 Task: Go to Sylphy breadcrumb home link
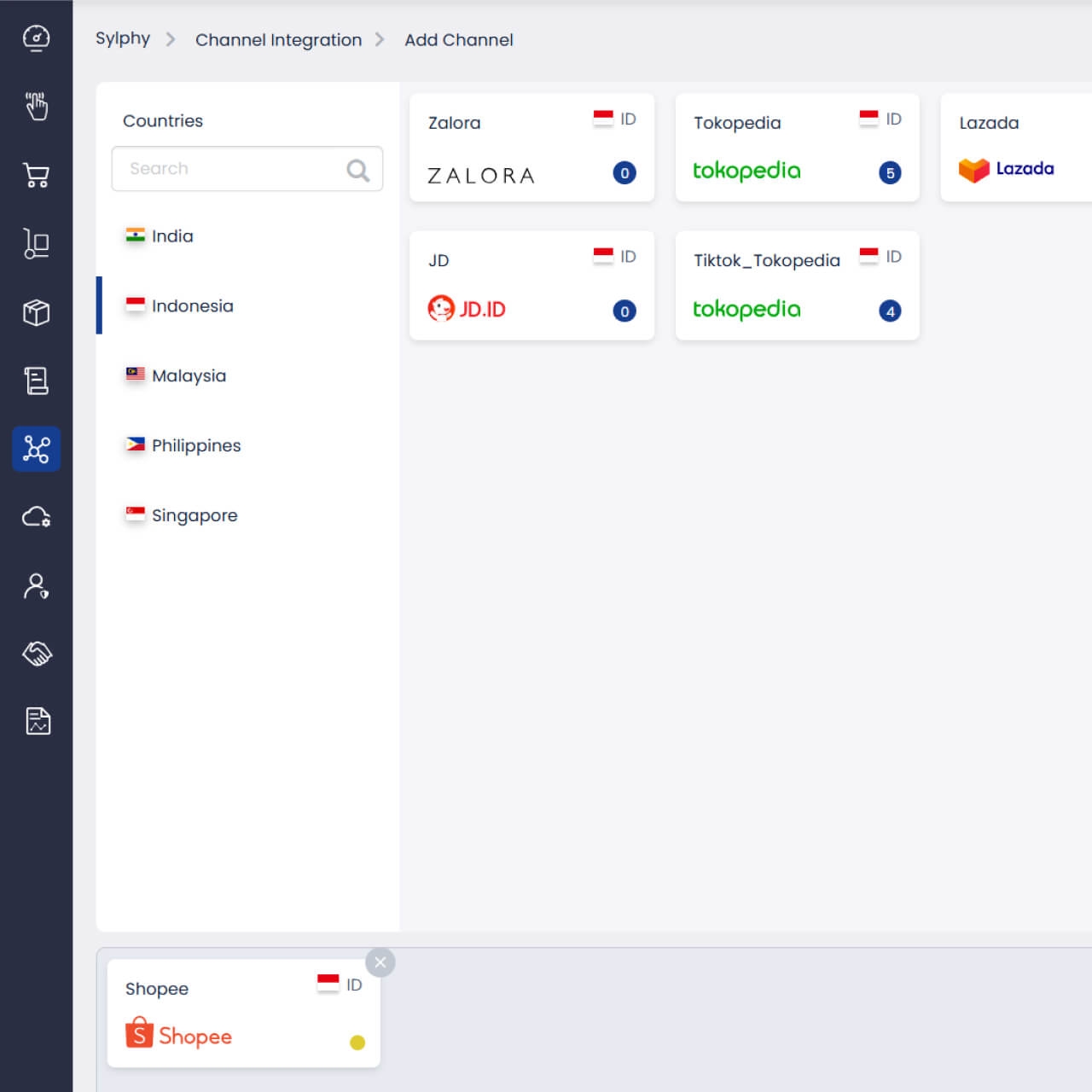click(x=123, y=38)
